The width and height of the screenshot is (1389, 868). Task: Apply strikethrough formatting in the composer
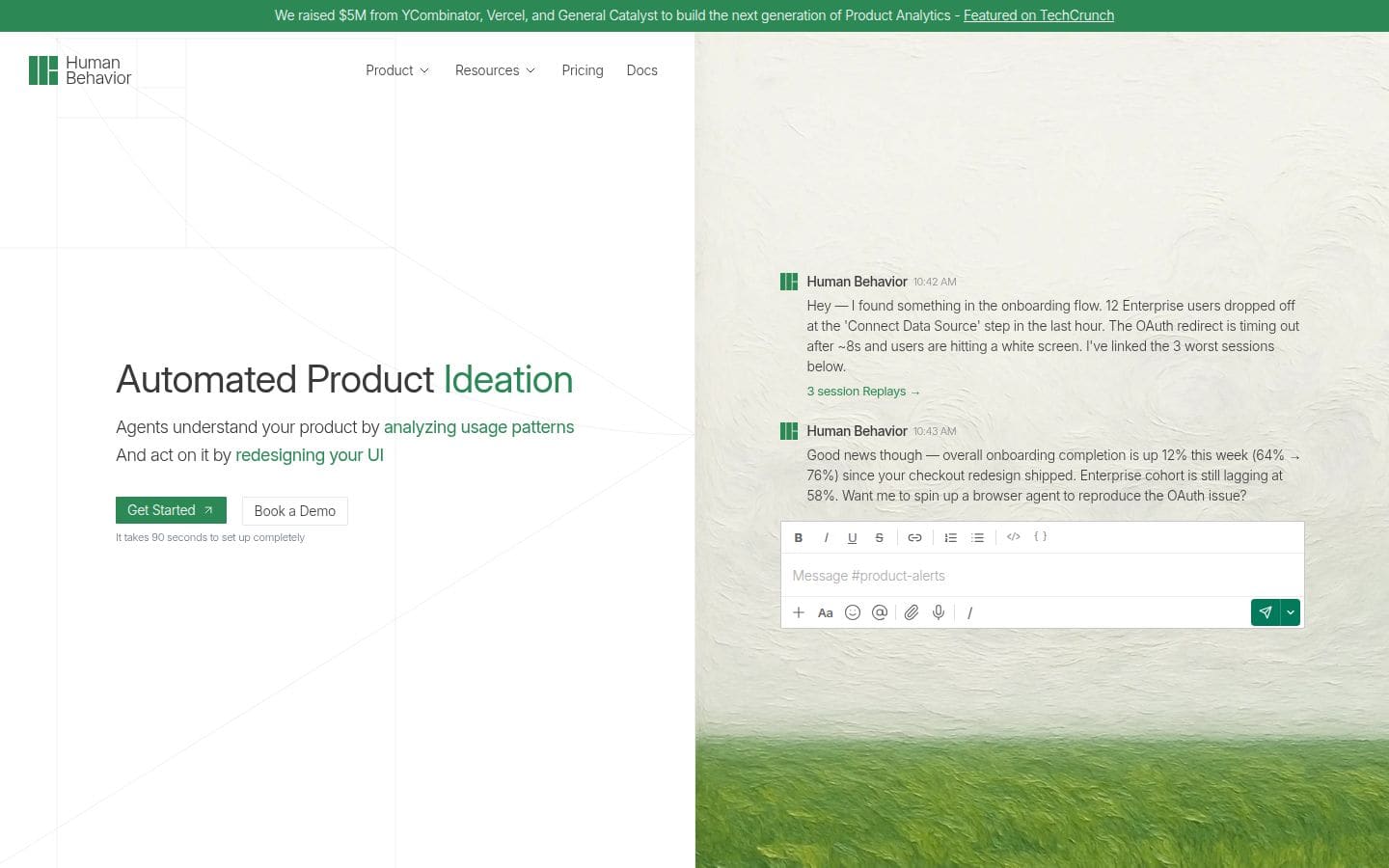pyautogui.click(x=879, y=537)
